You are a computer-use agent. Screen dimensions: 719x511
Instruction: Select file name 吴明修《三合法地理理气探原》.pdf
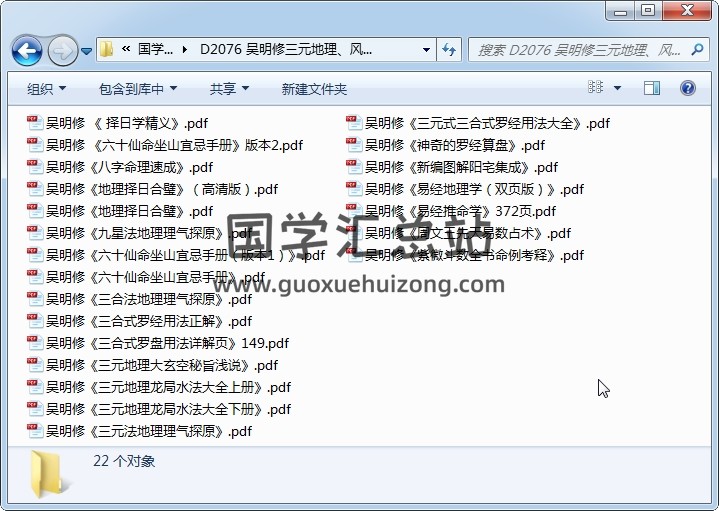pos(149,299)
